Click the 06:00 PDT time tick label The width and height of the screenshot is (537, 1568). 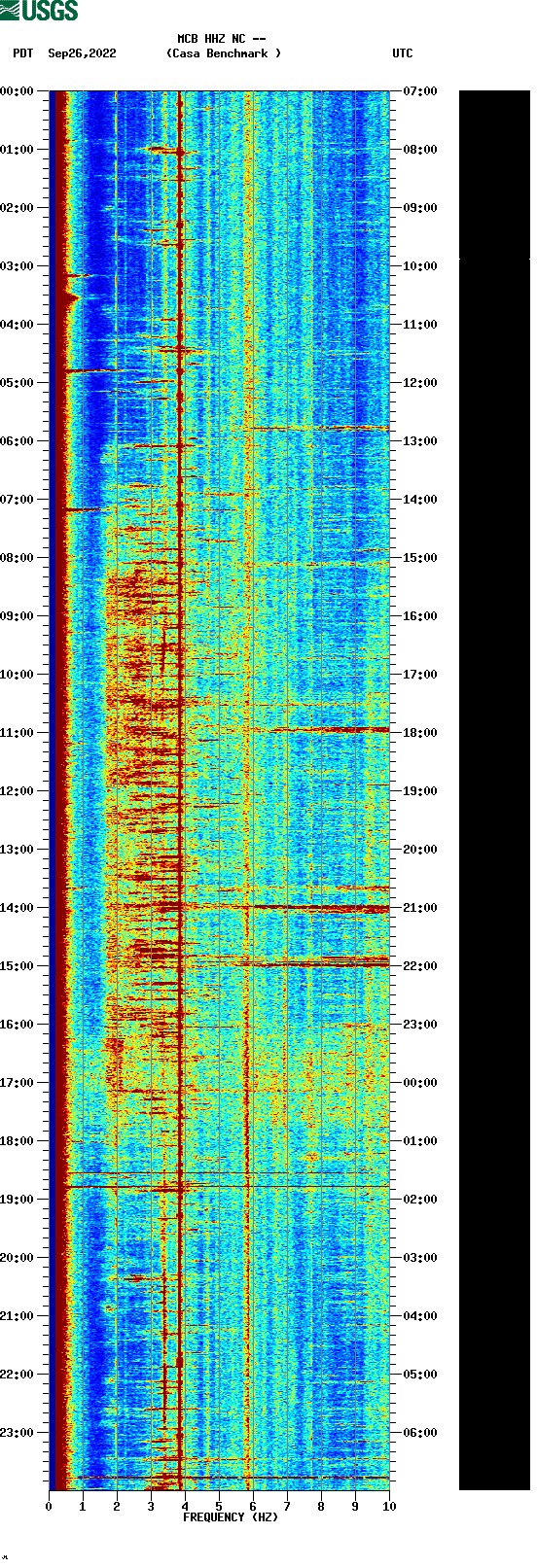pos(18,441)
